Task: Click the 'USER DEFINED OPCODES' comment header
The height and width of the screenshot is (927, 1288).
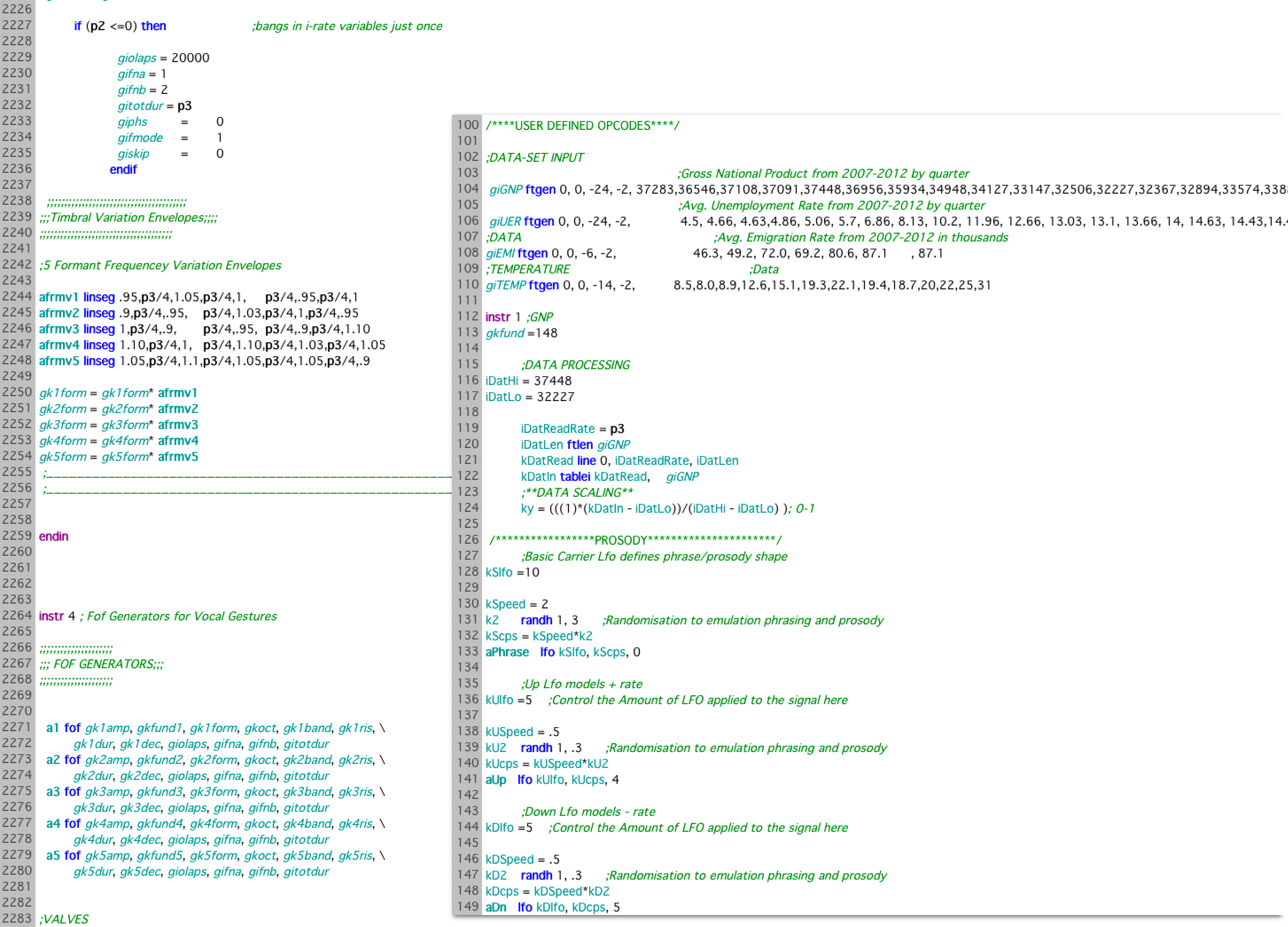Action: pyautogui.click(x=582, y=125)
